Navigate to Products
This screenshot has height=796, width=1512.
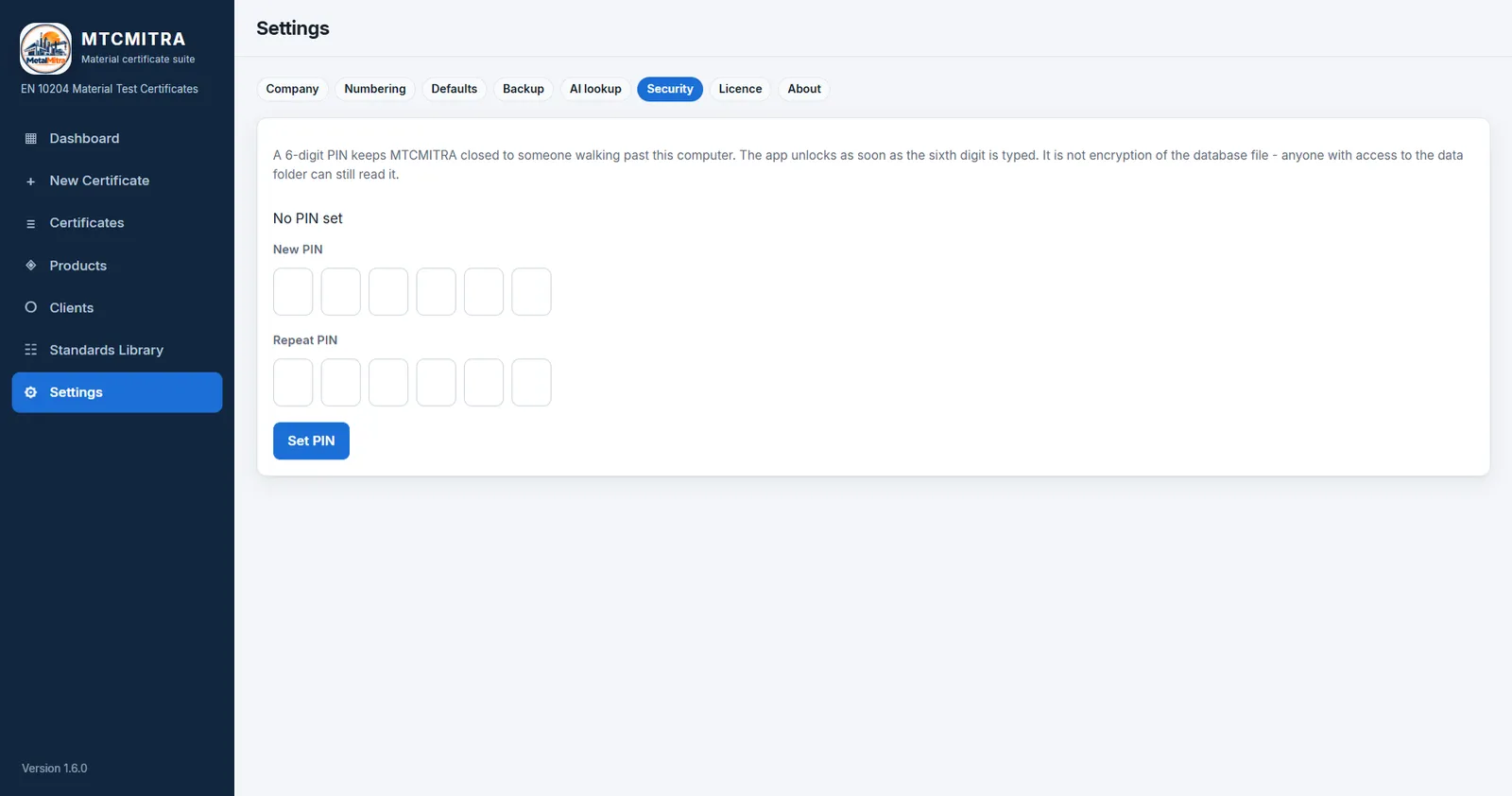coord(117,266)
